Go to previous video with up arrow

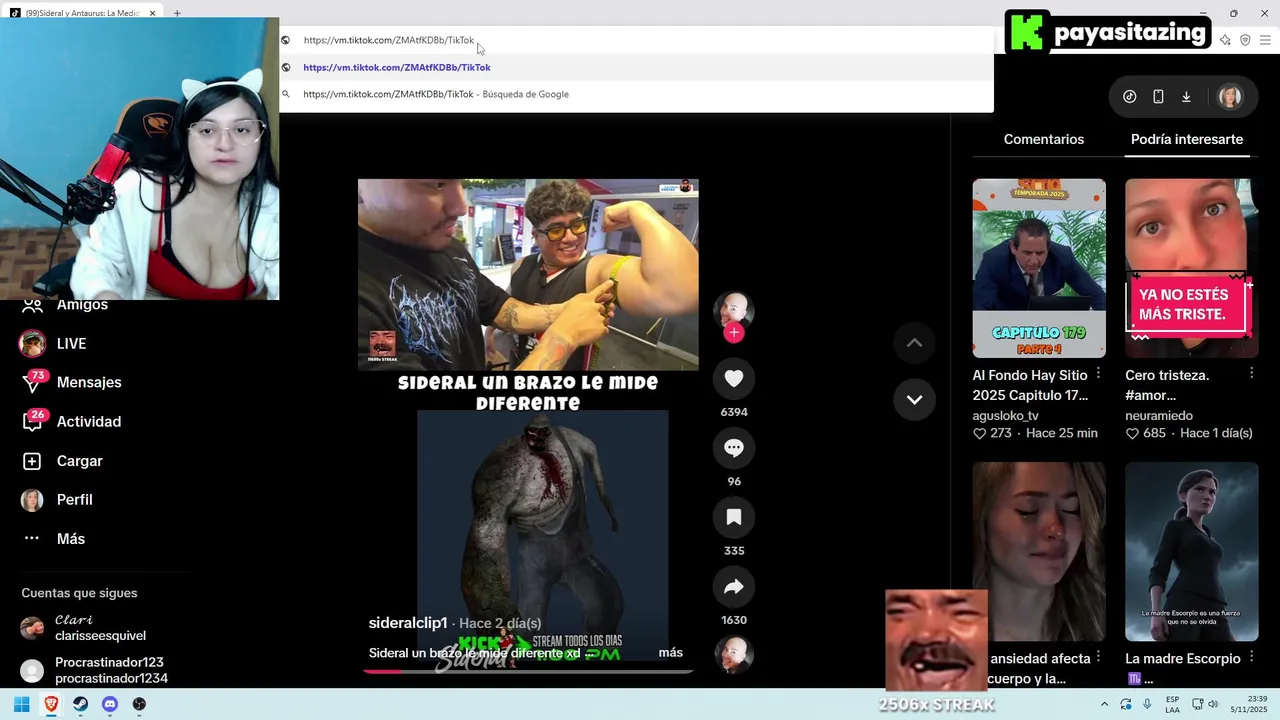pyautogui.click(x=914, y=343)
